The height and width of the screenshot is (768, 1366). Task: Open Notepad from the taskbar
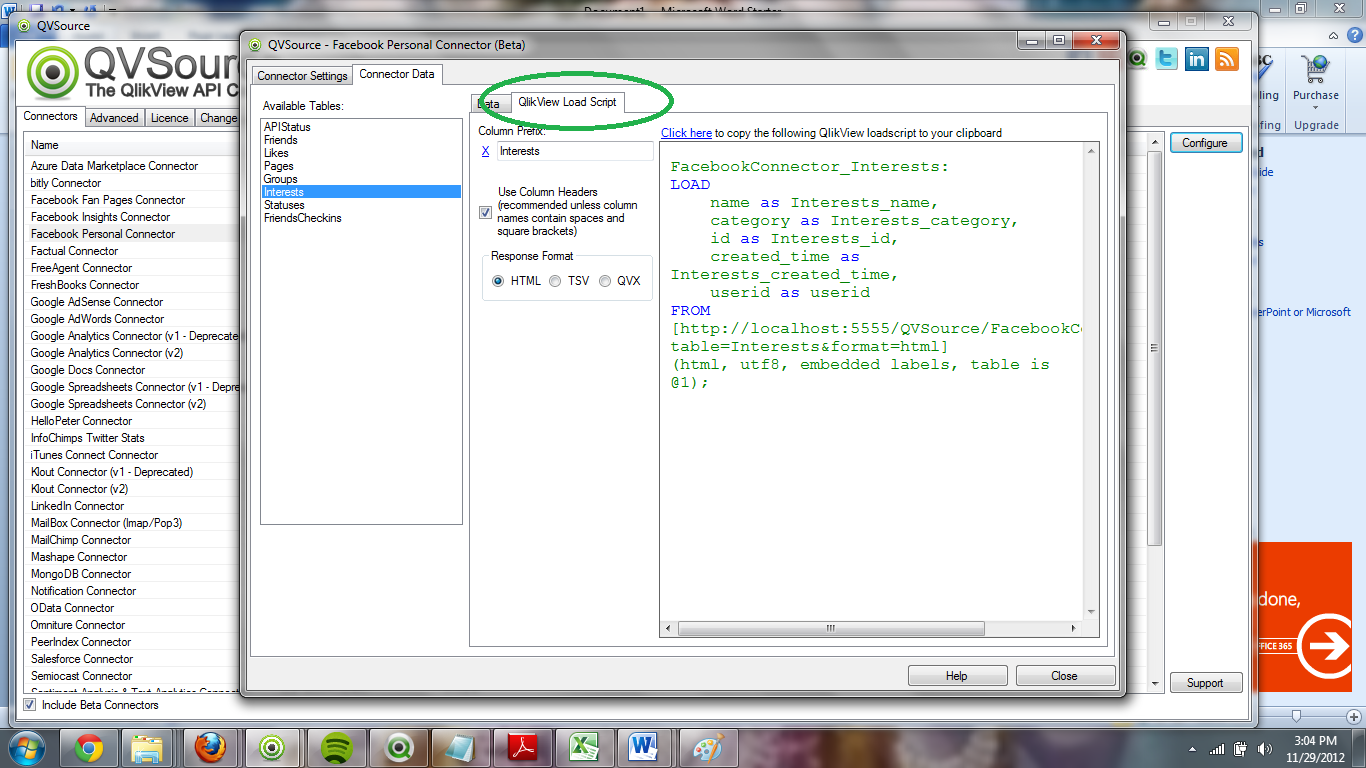pos(461,747)
